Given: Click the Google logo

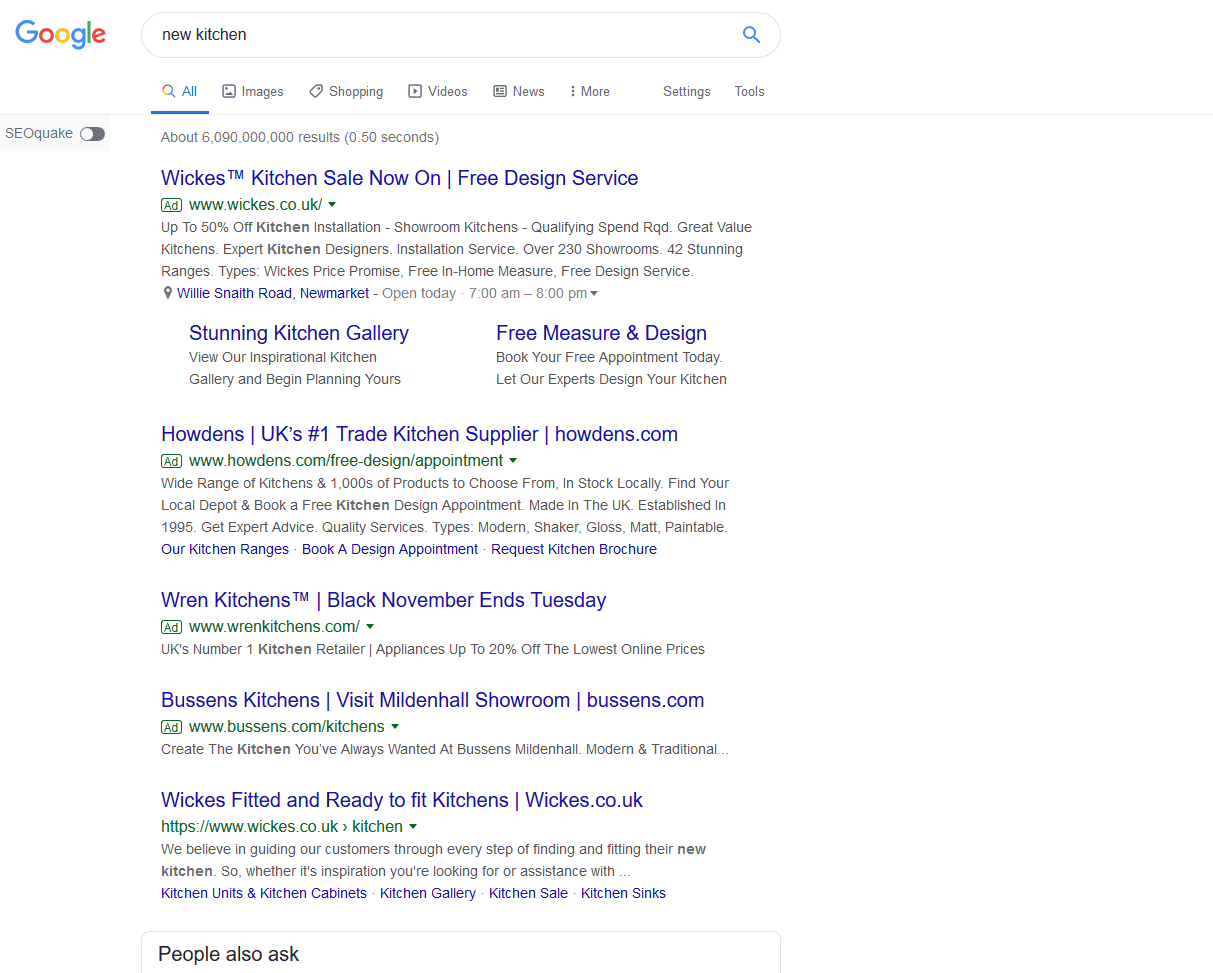Looking at the screenshot, I should tap(60, 34).
